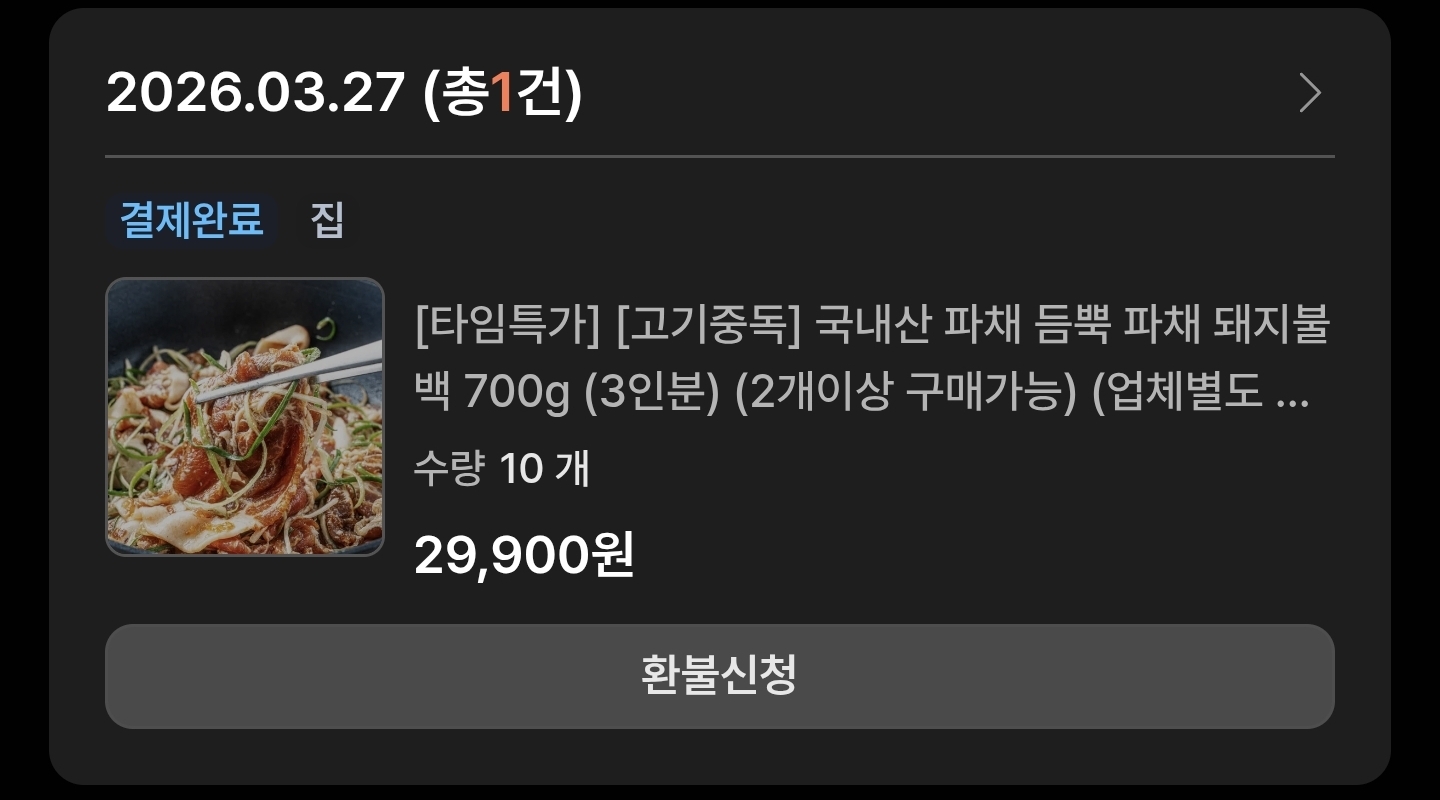Tap the [타임특가] tag in product title
Viewport: 1440px width, 800px height.
point(508,327)
